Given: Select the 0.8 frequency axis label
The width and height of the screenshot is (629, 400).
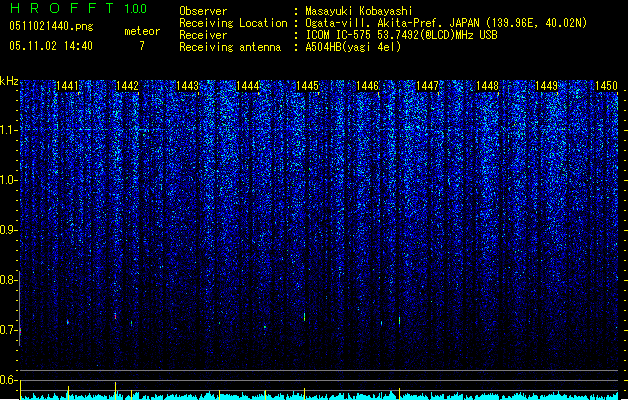Looking at the screenshot, I should pos(9,280).
